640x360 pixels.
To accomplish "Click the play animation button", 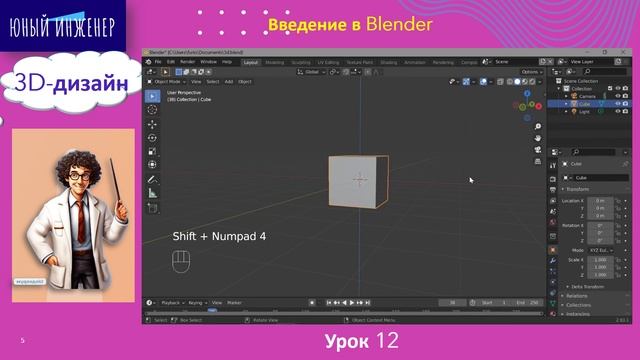I will tap(352, 303).
